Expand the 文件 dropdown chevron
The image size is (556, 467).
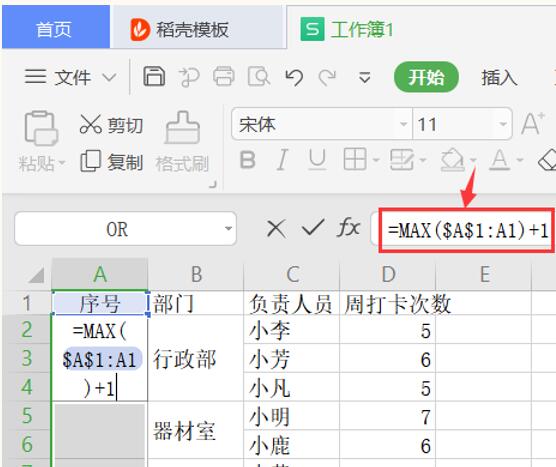click(109, 77)
